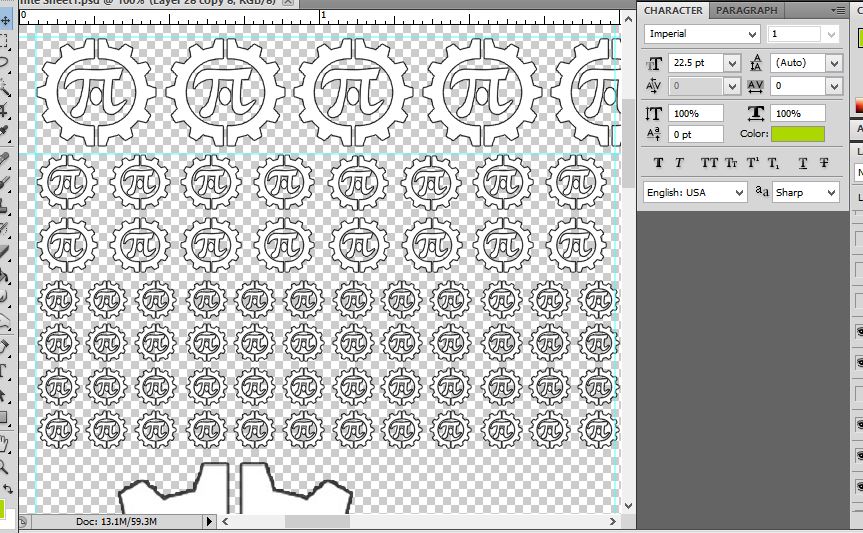The height and width of the screenshot is (533, 863).
Task: Select the Hand tool in the toolbox
Action: tap(5, 444)
